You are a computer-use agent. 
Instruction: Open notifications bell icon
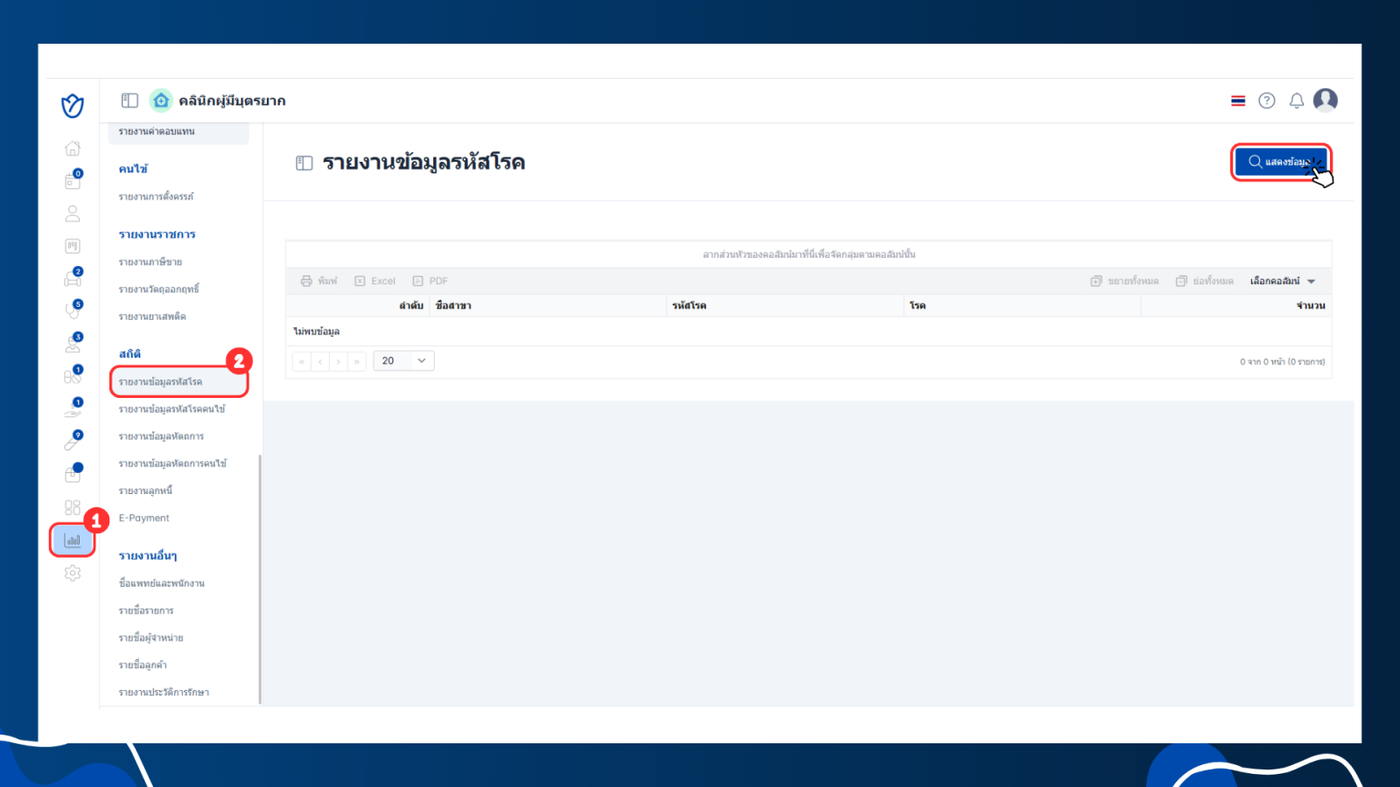point(1296,100)
